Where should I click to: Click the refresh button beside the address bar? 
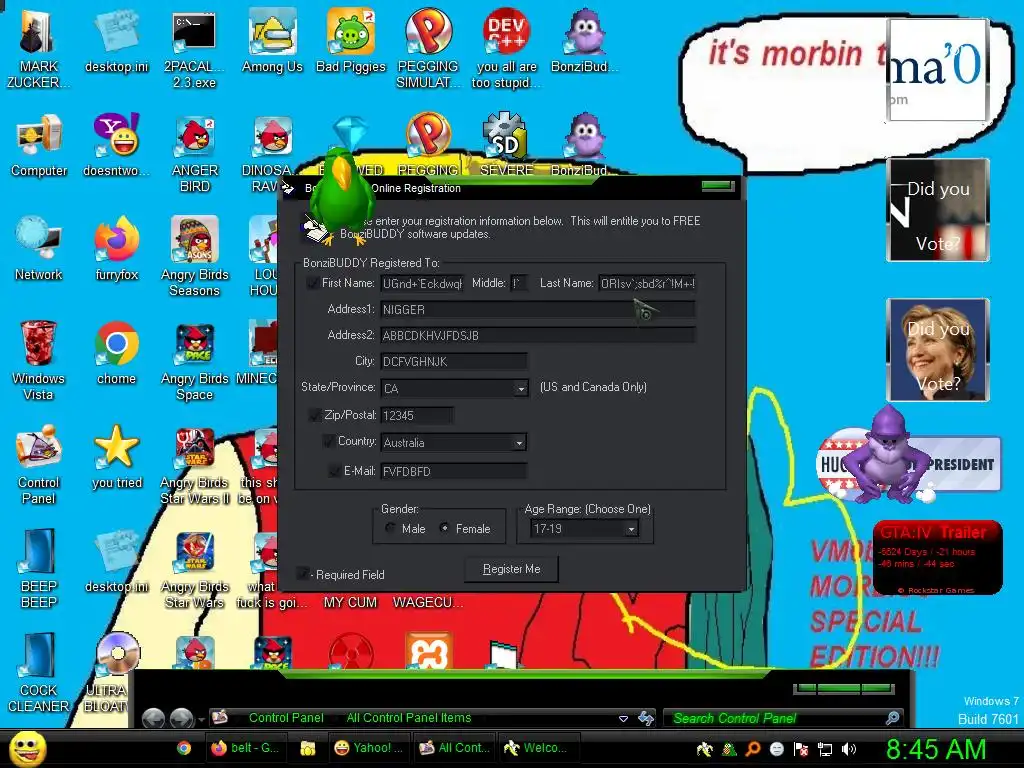[646, 718]
